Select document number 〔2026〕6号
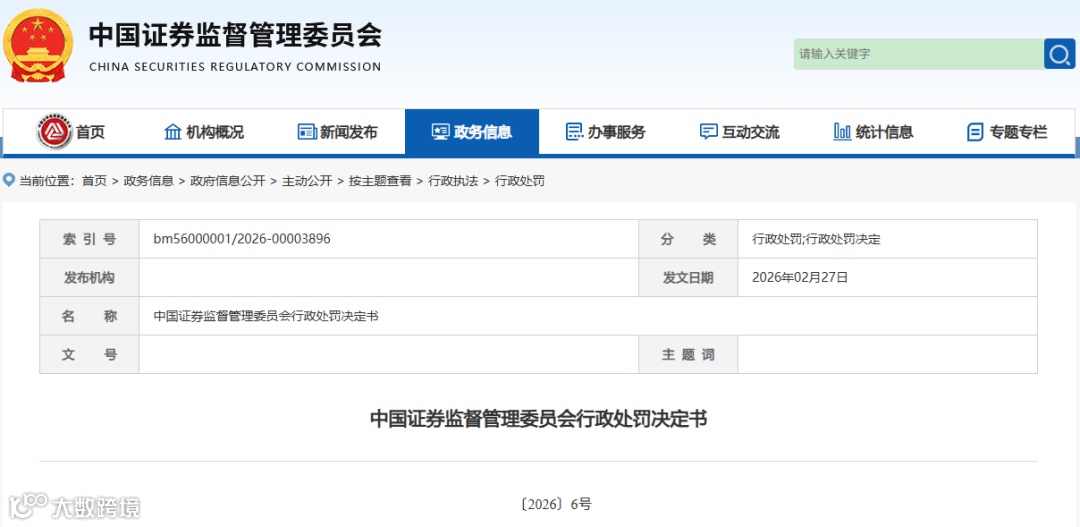Image resolution: width=1080 pixels, height=527 pixels. pyautogui.click(x=555, y=504)
